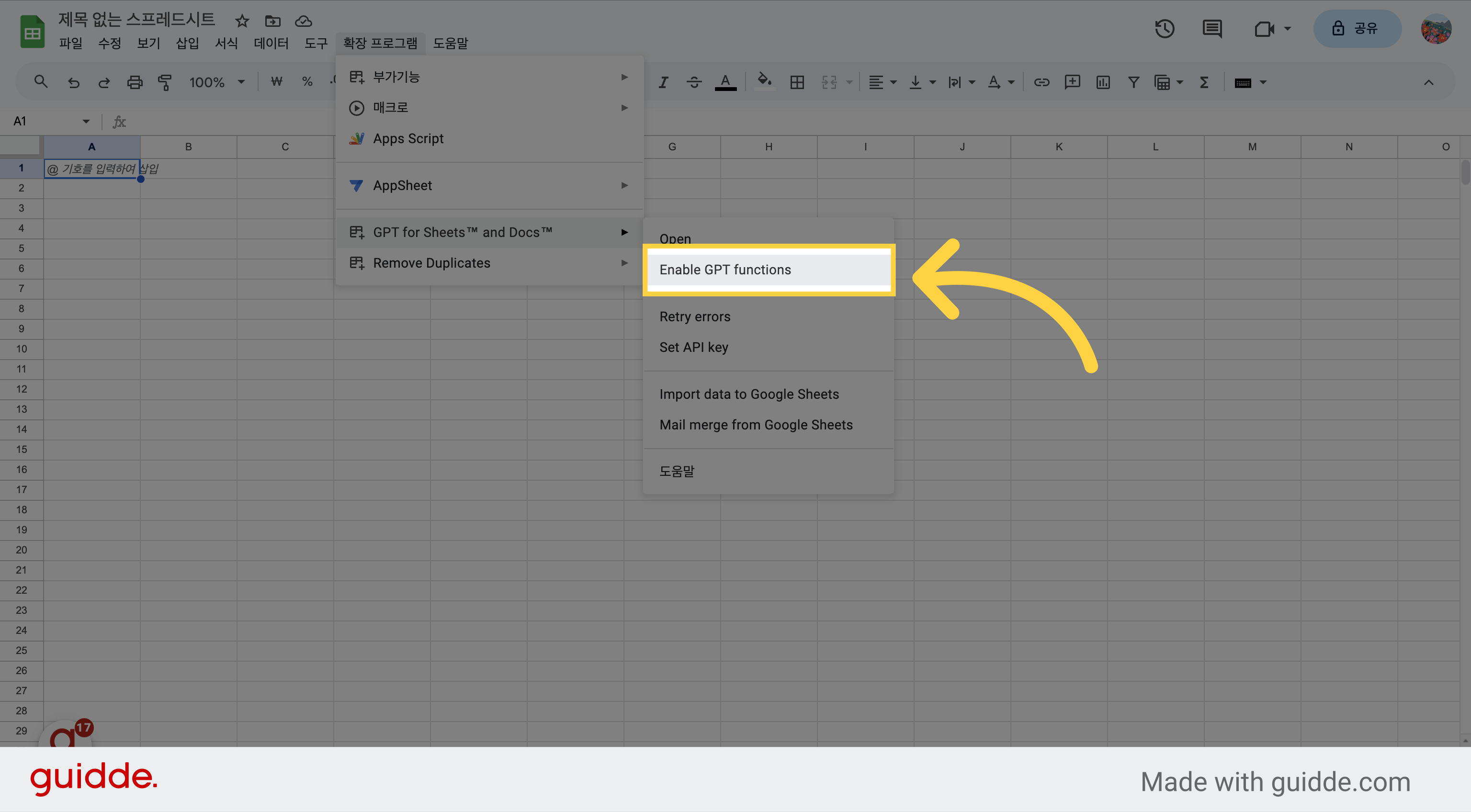
Task: Format as currency with won symbol
Action: (x=277, y=82)
